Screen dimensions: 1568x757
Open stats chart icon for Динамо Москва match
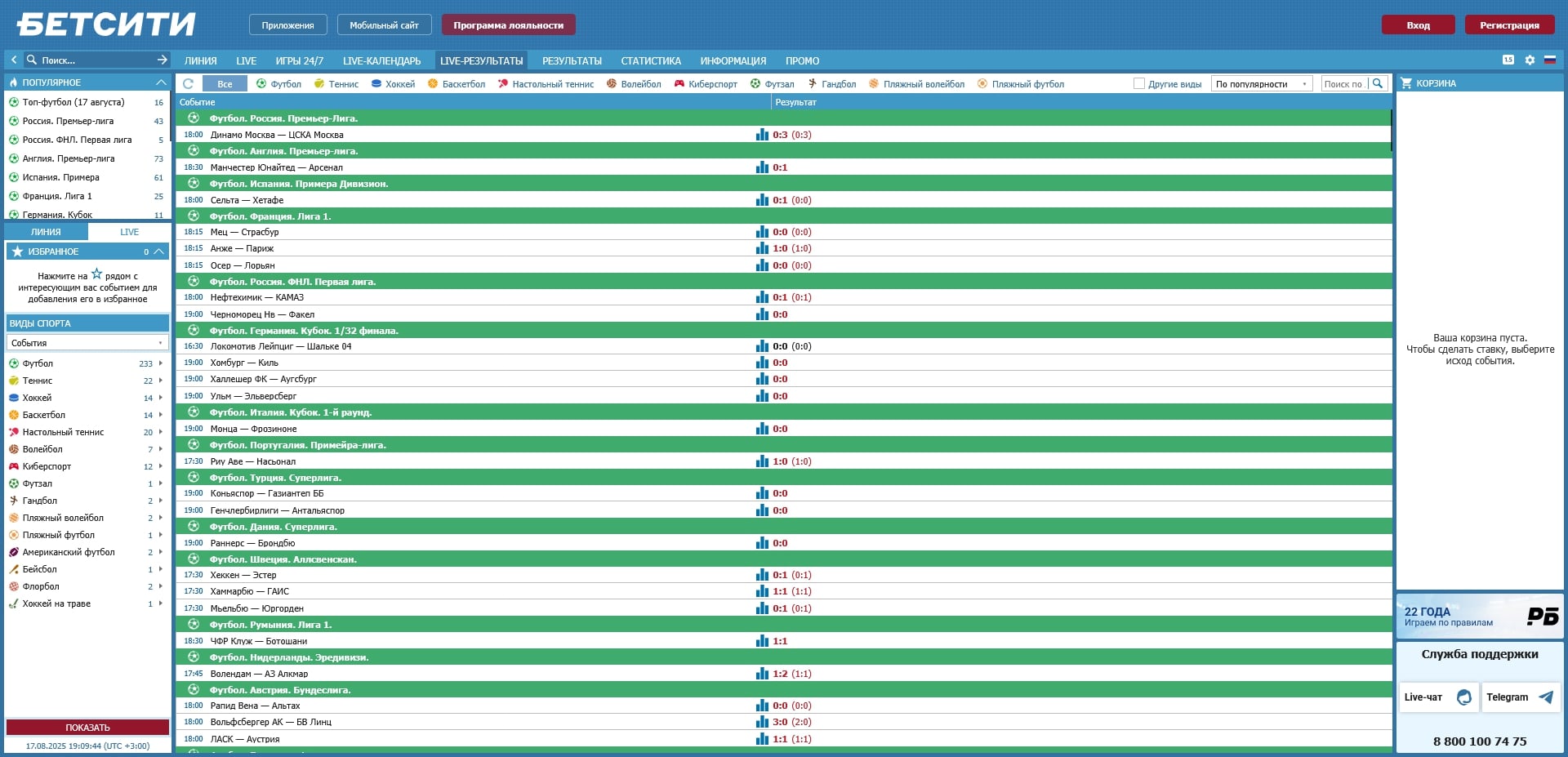762,135
